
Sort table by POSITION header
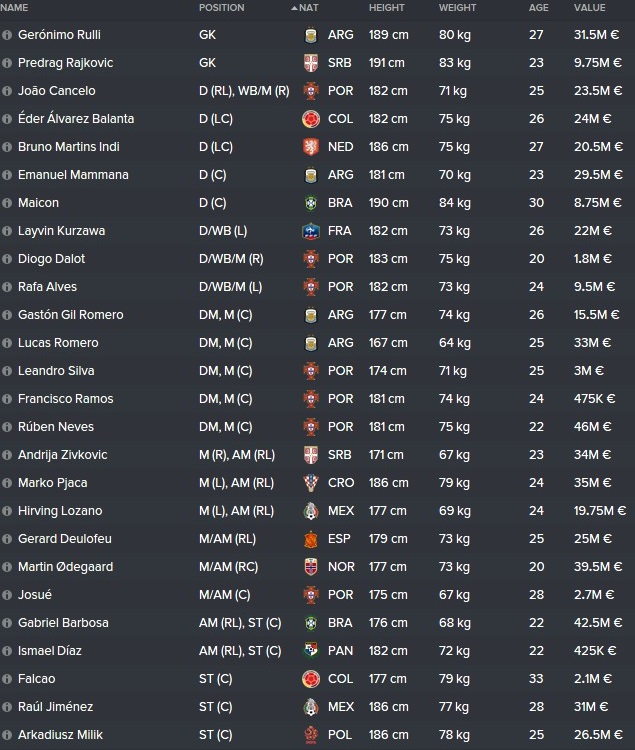221,8
